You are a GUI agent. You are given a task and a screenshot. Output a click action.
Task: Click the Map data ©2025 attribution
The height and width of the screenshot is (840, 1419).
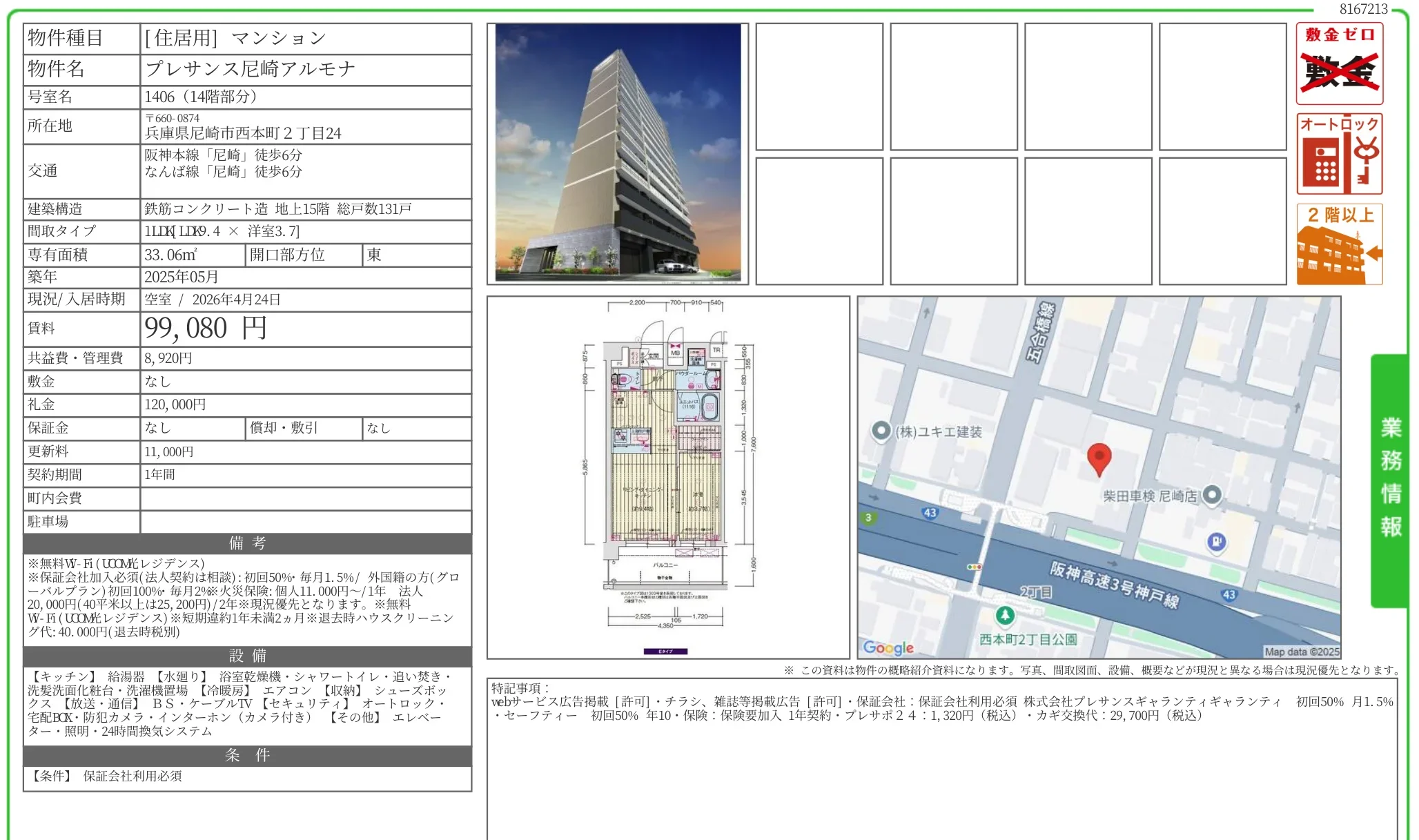tap(1302, 652)
